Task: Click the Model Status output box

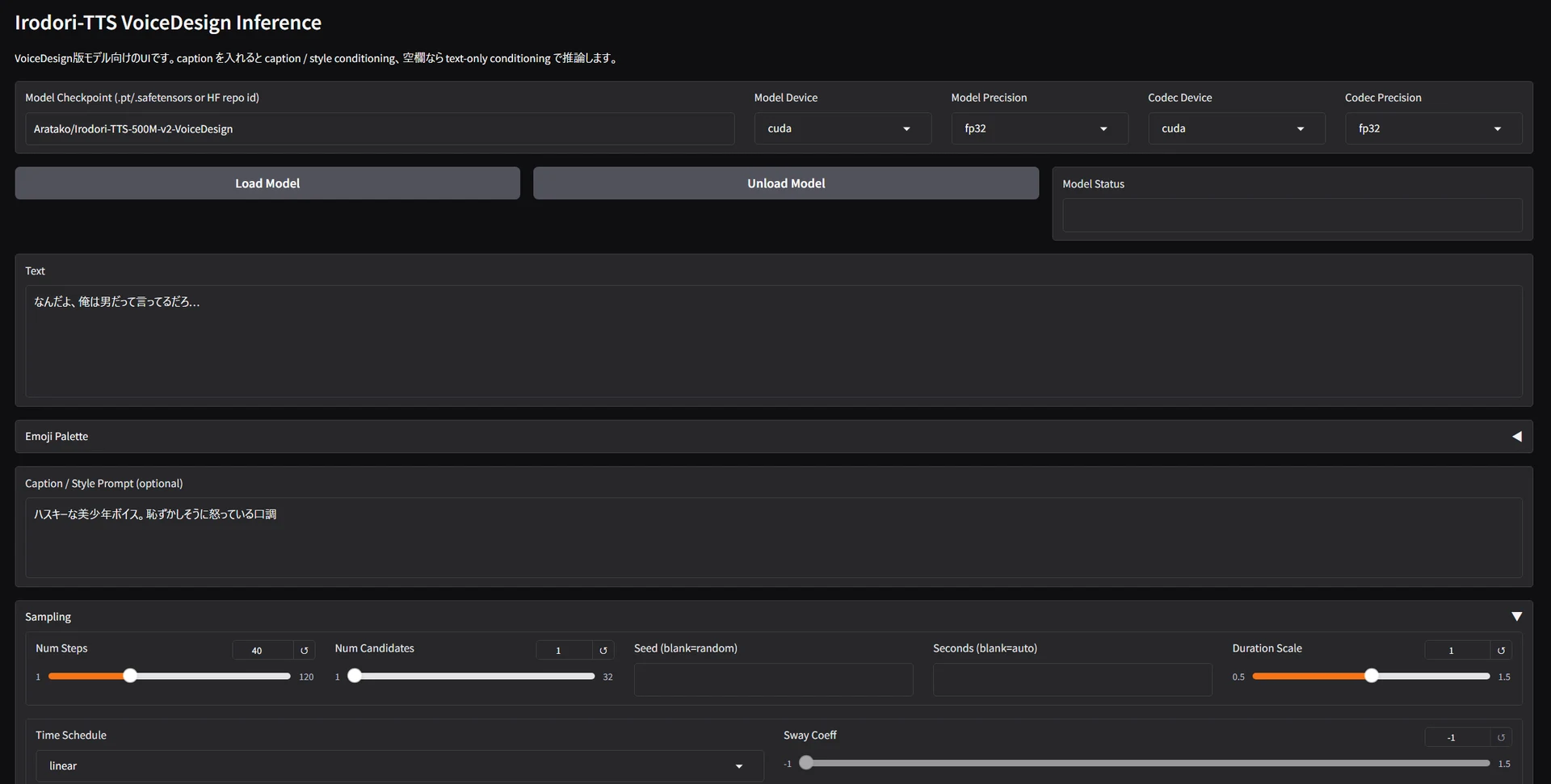Action: coord(1292,216)
